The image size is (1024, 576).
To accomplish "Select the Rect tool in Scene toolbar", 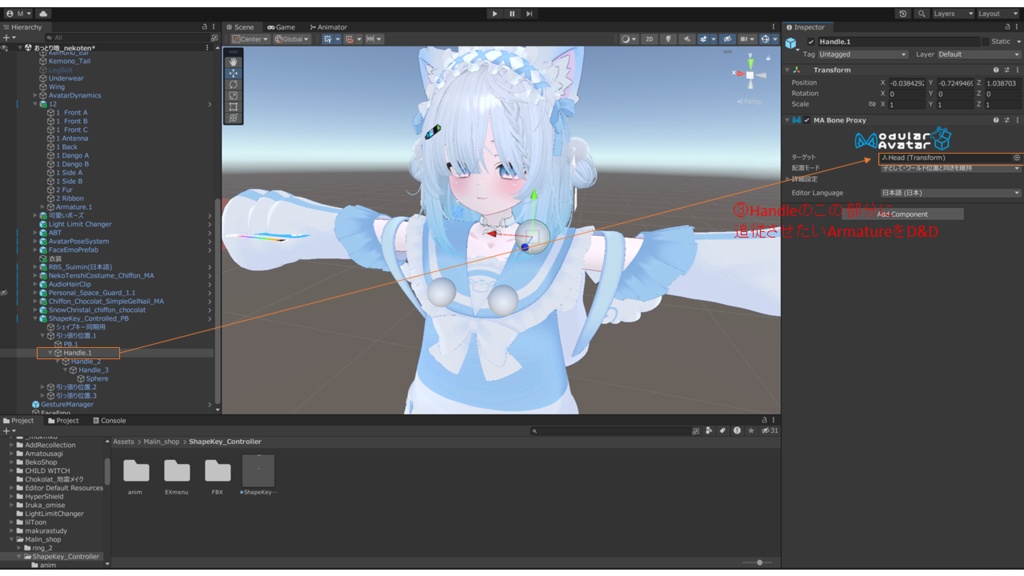I will pos(233,106).
